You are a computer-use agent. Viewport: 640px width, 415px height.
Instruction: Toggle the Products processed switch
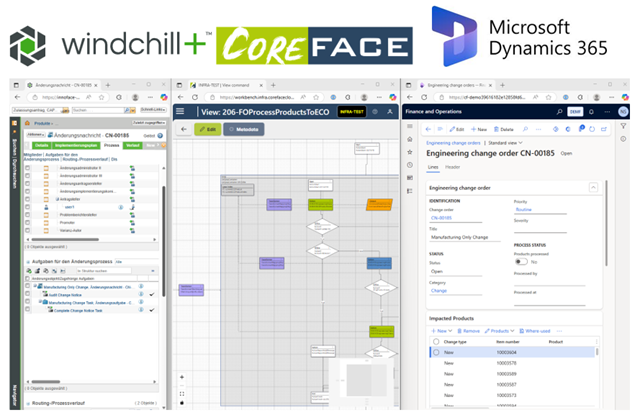pyautogui.click(x=521, y=262)
